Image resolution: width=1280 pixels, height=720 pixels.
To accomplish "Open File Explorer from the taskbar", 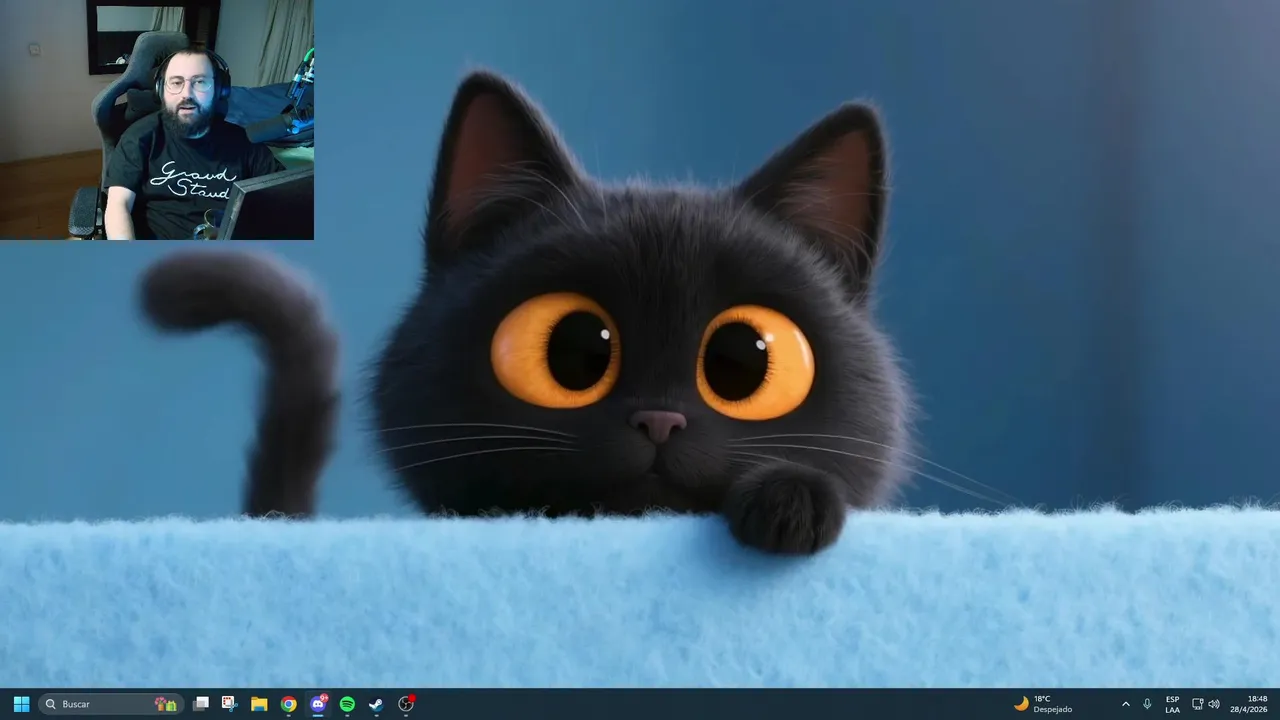I will 259,704.
